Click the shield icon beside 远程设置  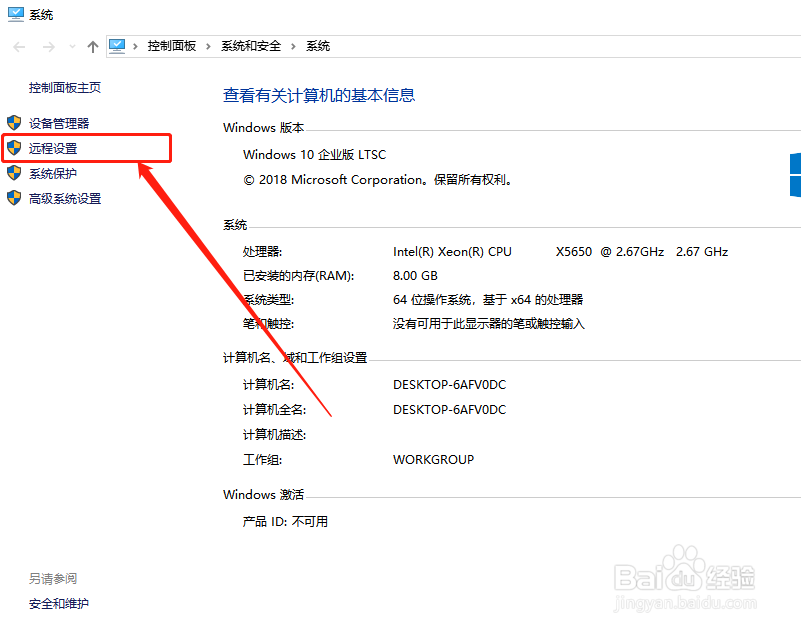point(14,148)
